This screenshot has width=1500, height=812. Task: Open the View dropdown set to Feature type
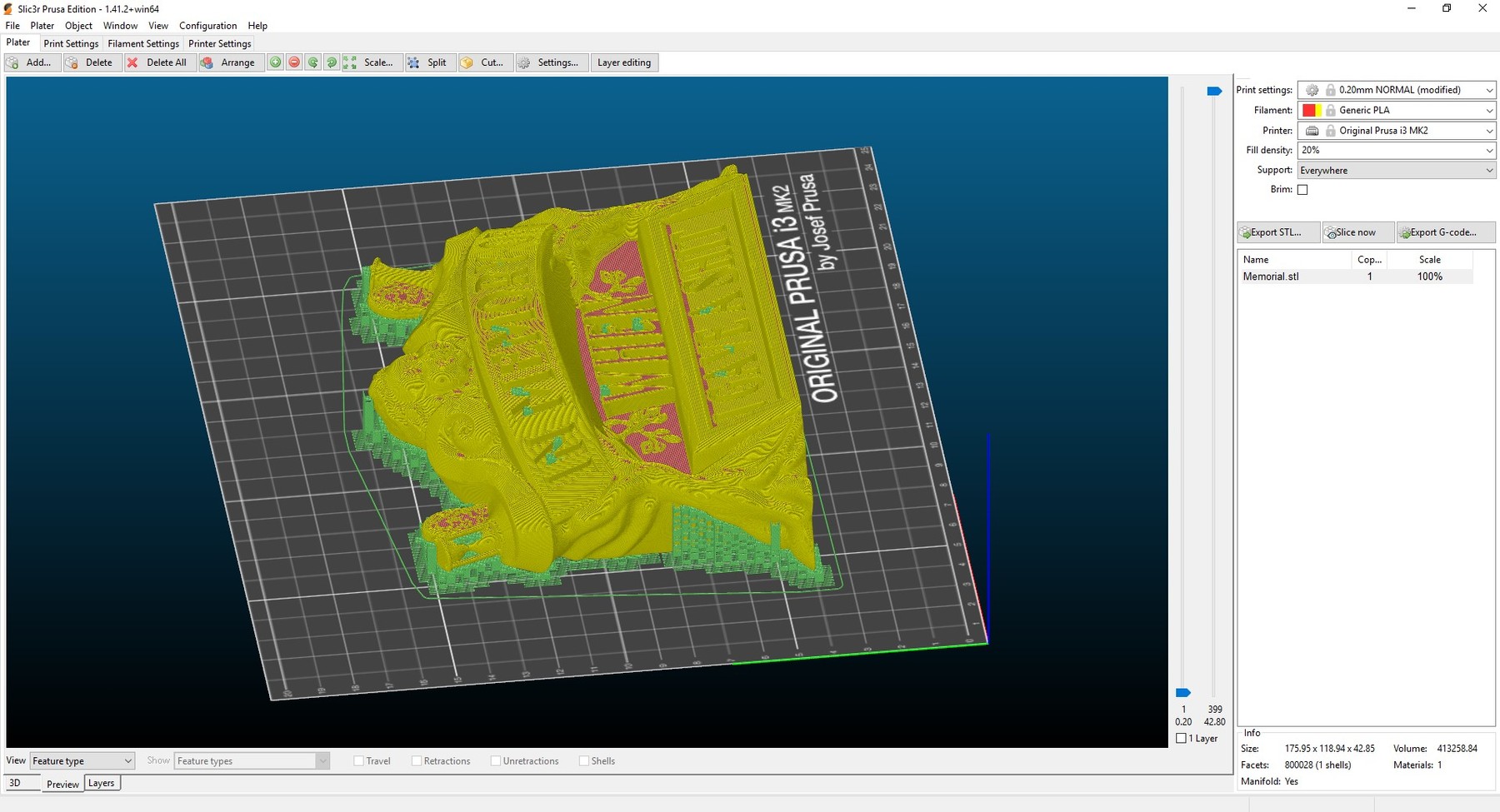click(x=82, y=761)
